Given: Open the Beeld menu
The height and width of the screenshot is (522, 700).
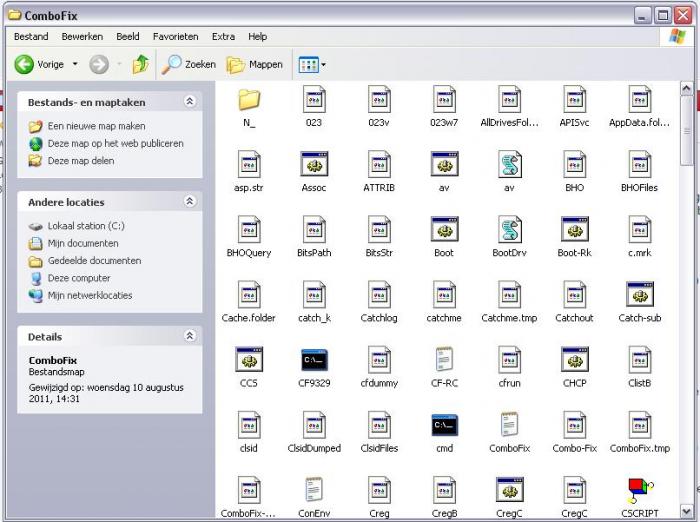Looking at the screenshot, I should click(x=128, y=37).
